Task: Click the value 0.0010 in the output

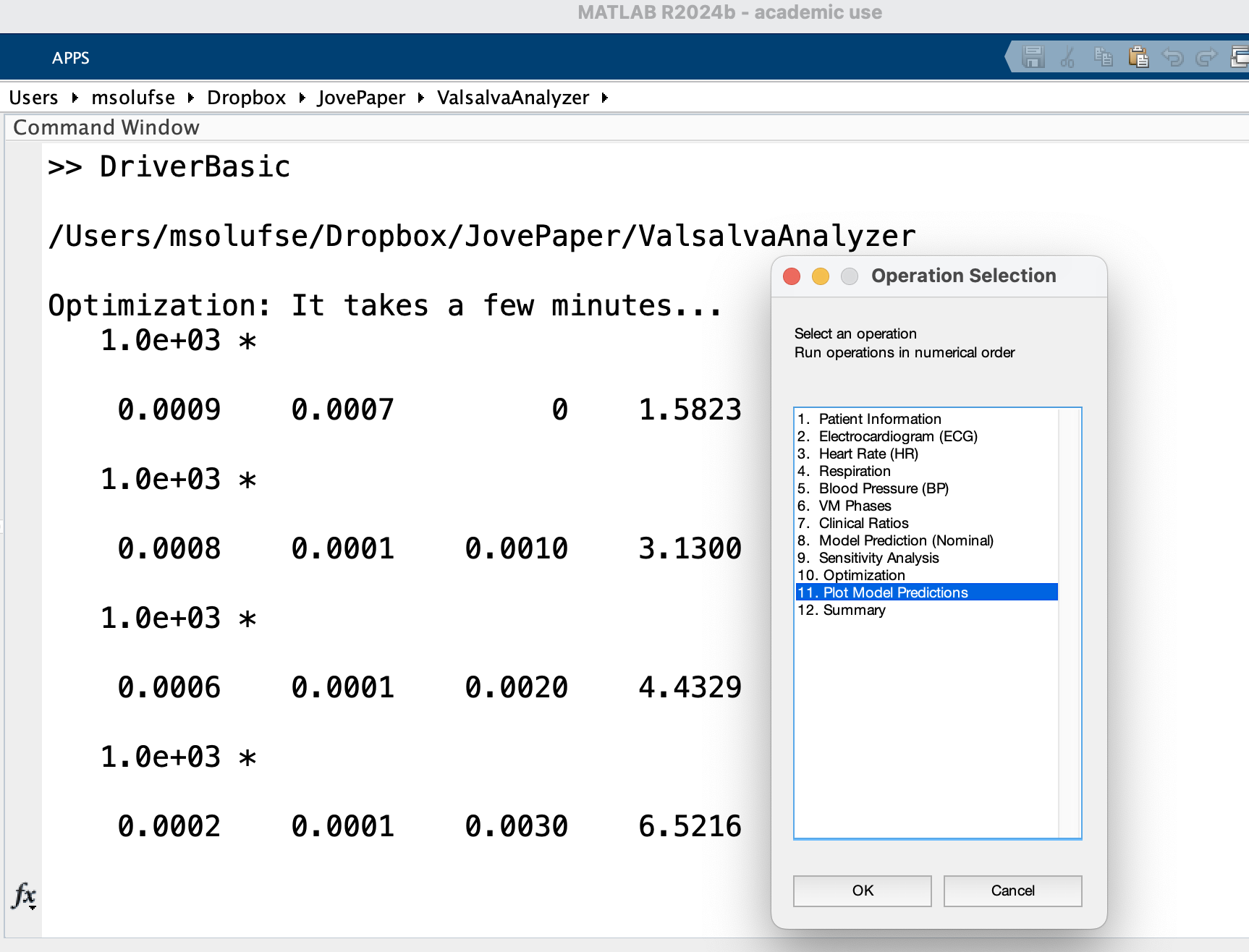Action: pyautogui.click(x=517, y=549)
